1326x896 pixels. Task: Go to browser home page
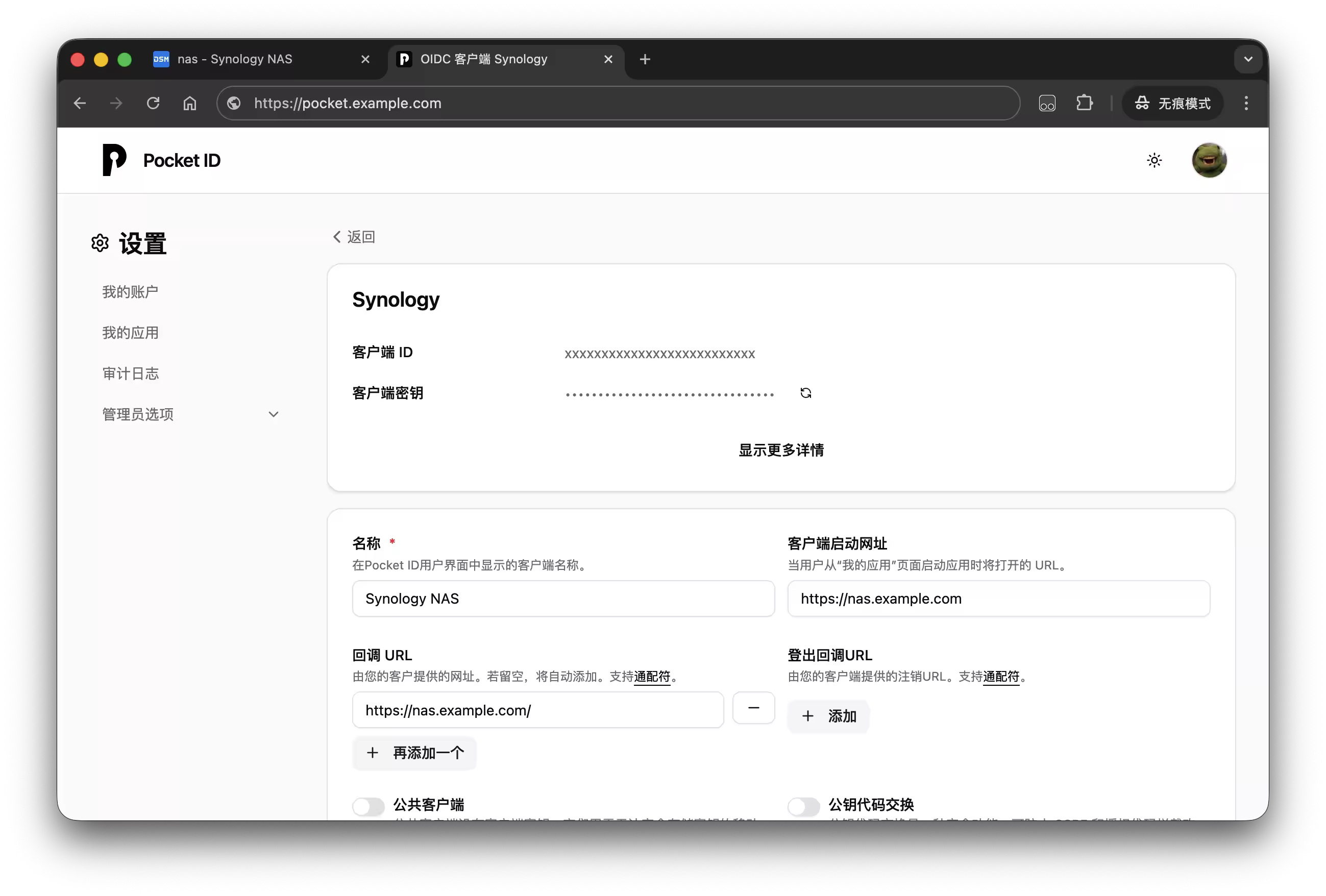pos(190,103)
